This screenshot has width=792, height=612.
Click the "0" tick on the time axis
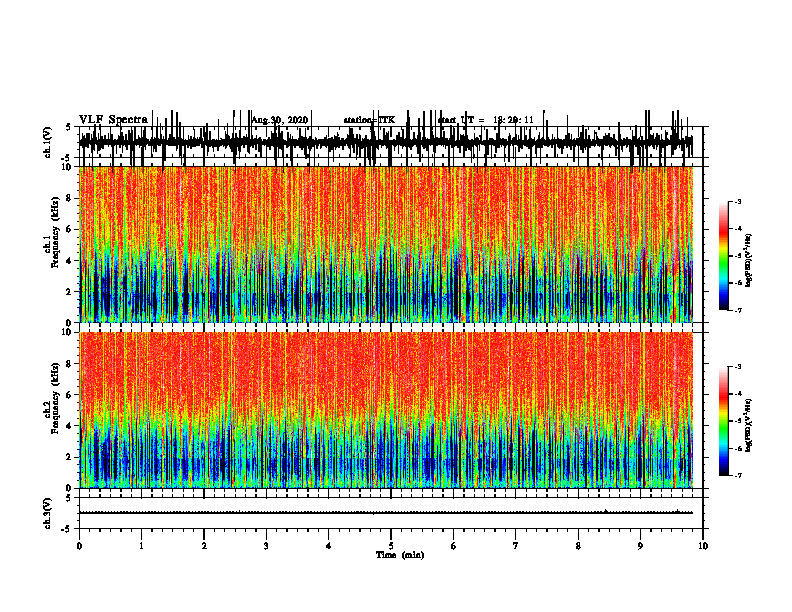(79, 546)
